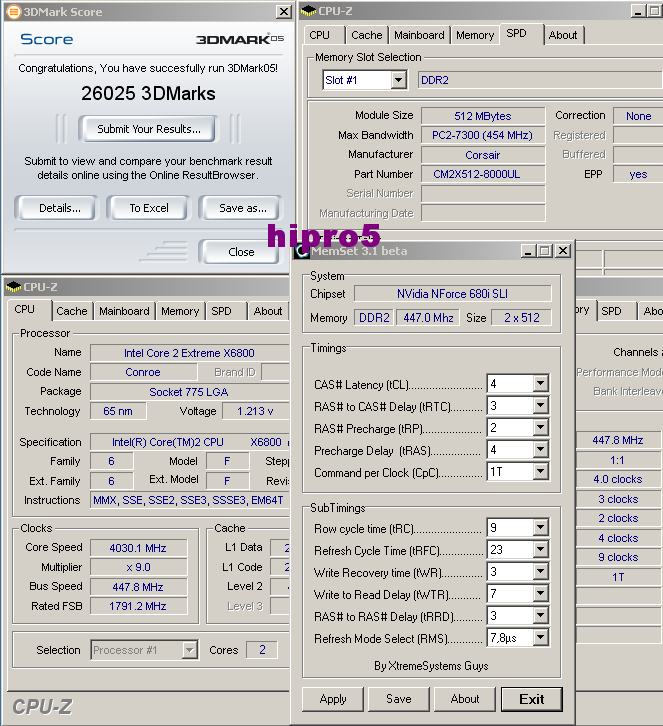Click memory frequency 447.0 Mhz in MemSet
Image resolution: width=663 pixels, height=726 pixels.
[428, 318]
